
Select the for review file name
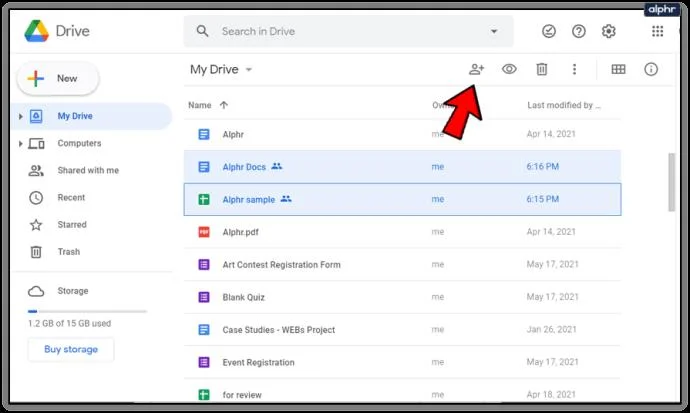[242, 395]
